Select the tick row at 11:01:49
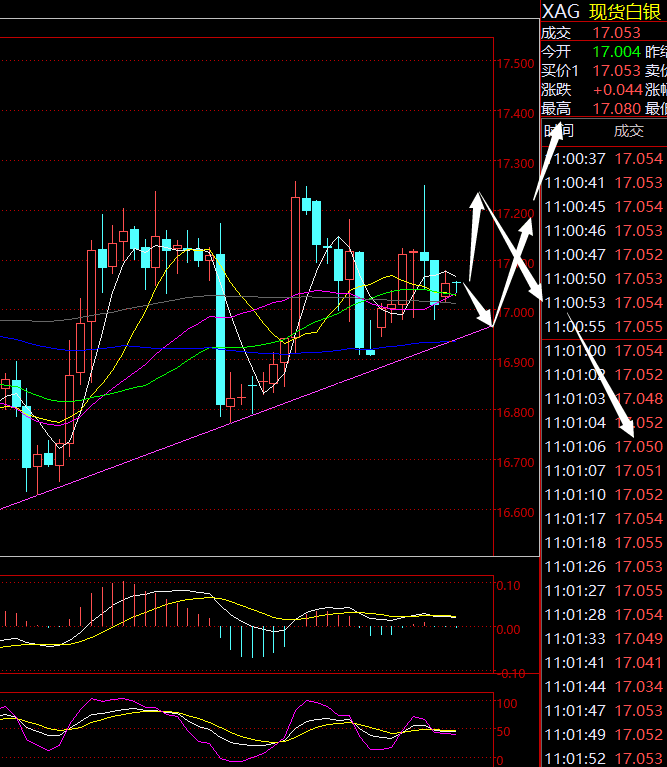 click(604, 734)
